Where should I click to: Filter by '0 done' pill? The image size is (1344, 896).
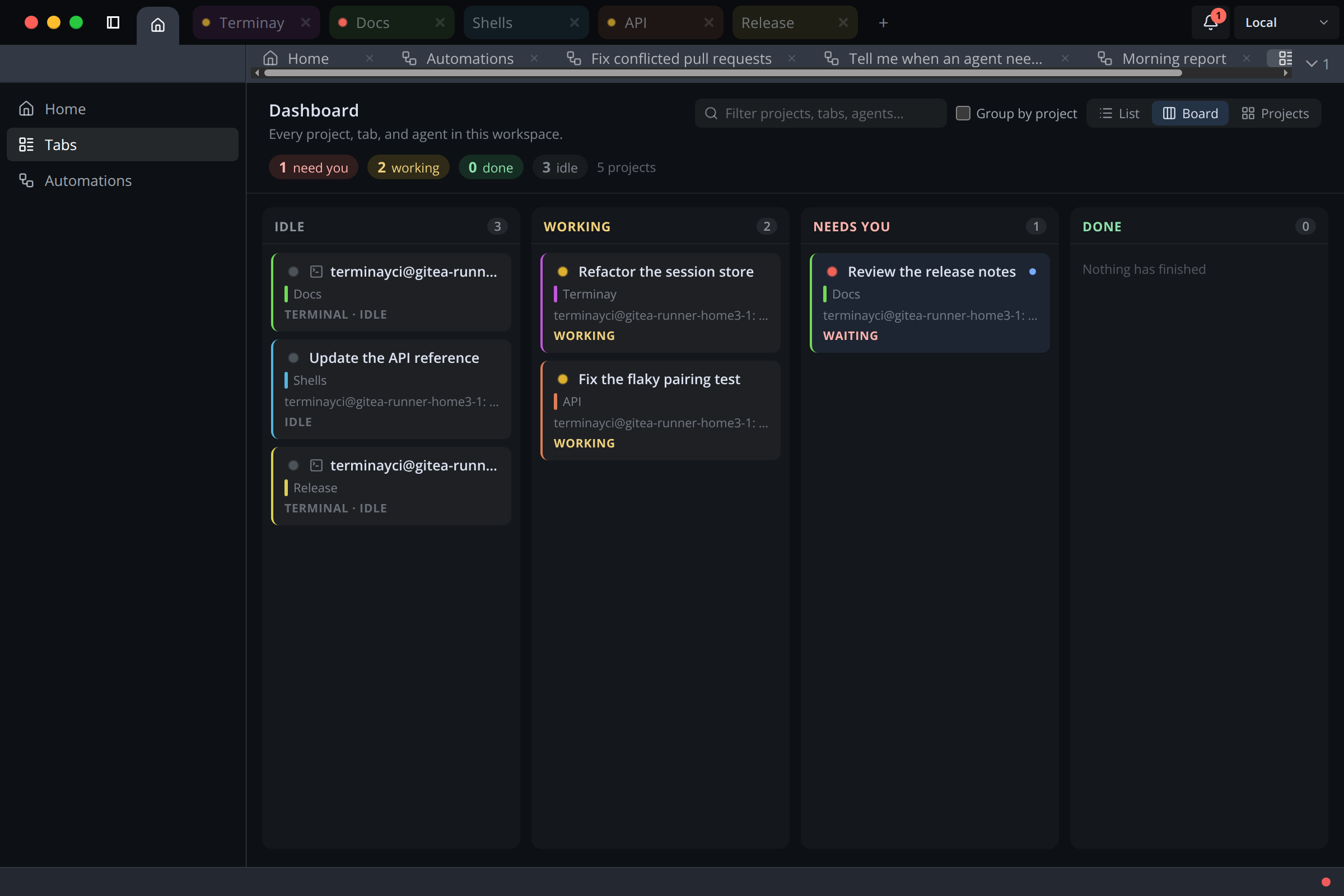pyautogui.click(x=491, y=167)
